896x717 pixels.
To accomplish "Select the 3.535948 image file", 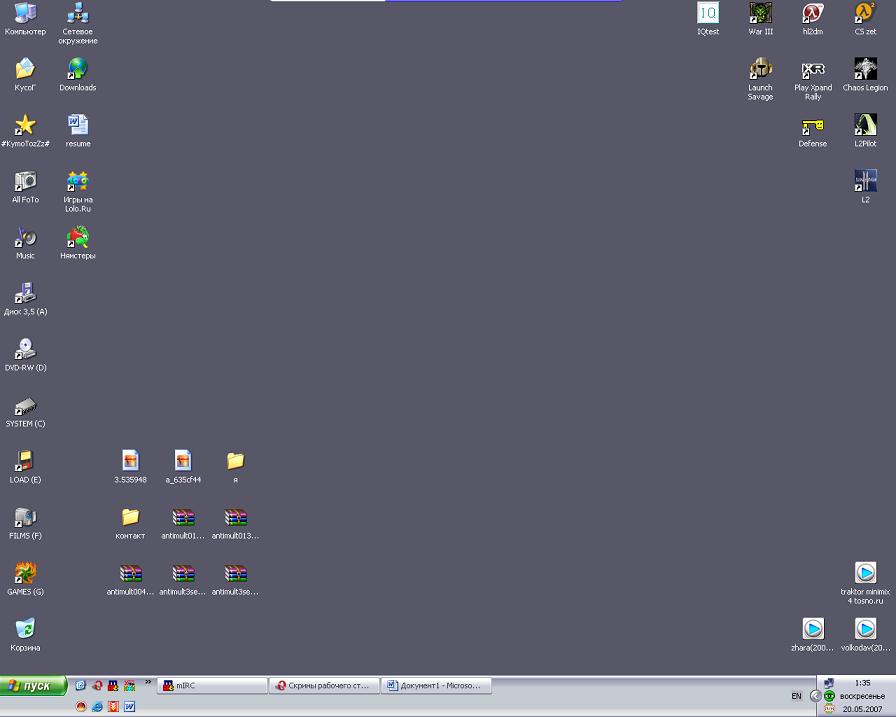I will 130,466.
